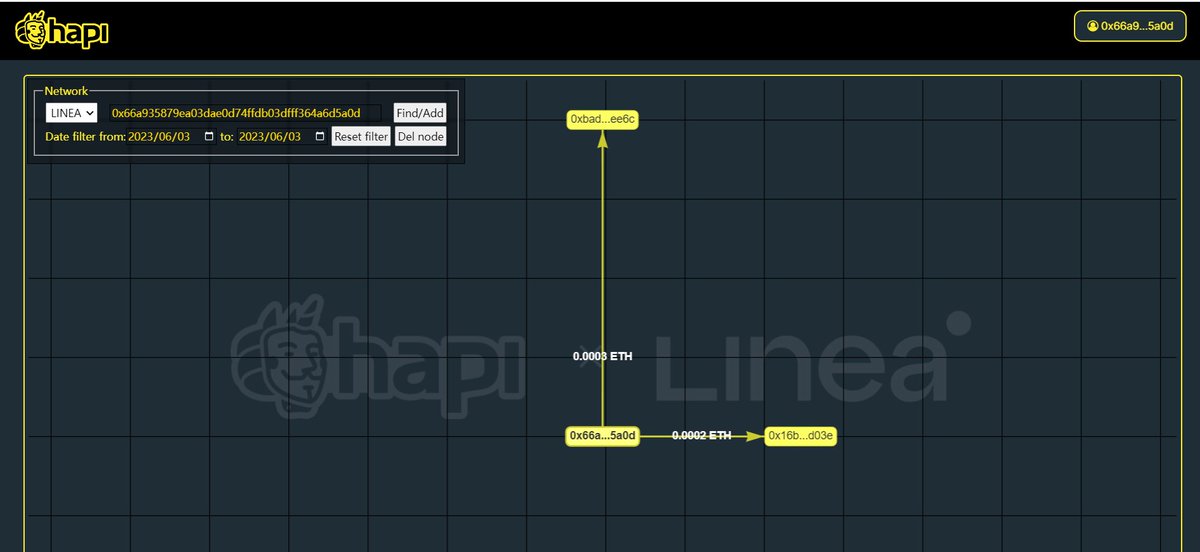Click the Reset filter button
This screenshot has height=552, width=1200.
tap(361, 137)
